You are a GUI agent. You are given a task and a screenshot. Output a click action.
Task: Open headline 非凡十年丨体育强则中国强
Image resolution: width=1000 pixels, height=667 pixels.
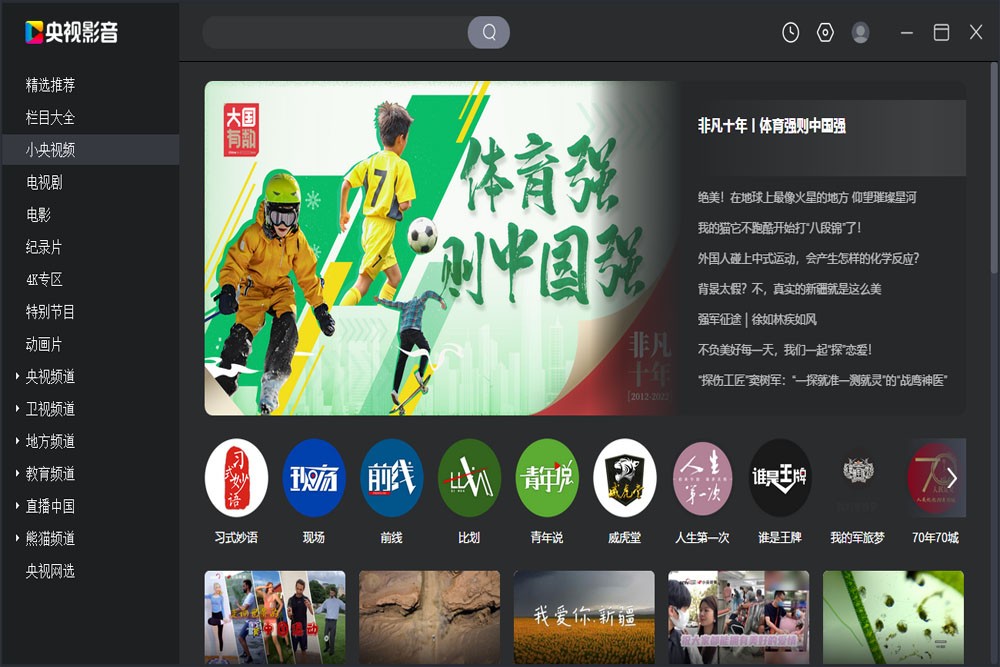pos(772,126)
